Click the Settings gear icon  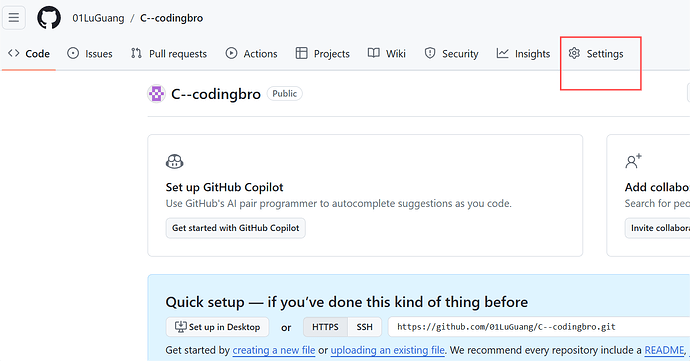[574, 53]
